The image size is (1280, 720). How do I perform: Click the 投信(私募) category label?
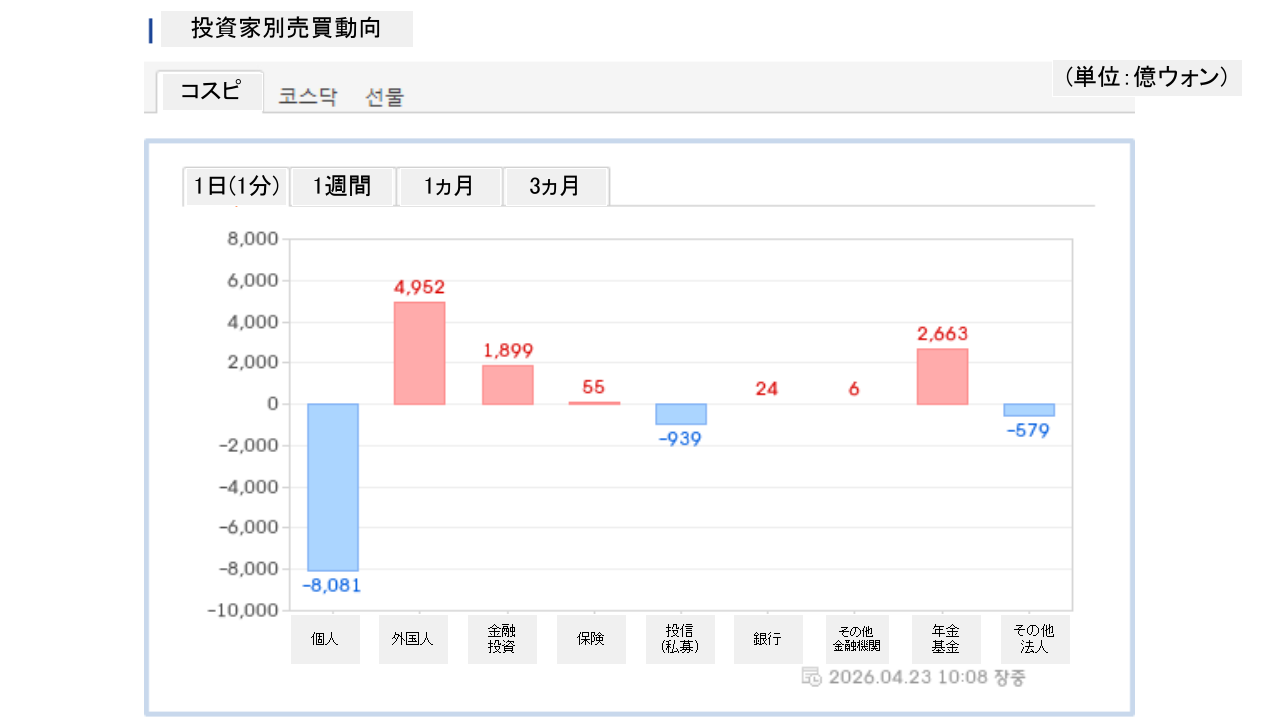point(680,639)
